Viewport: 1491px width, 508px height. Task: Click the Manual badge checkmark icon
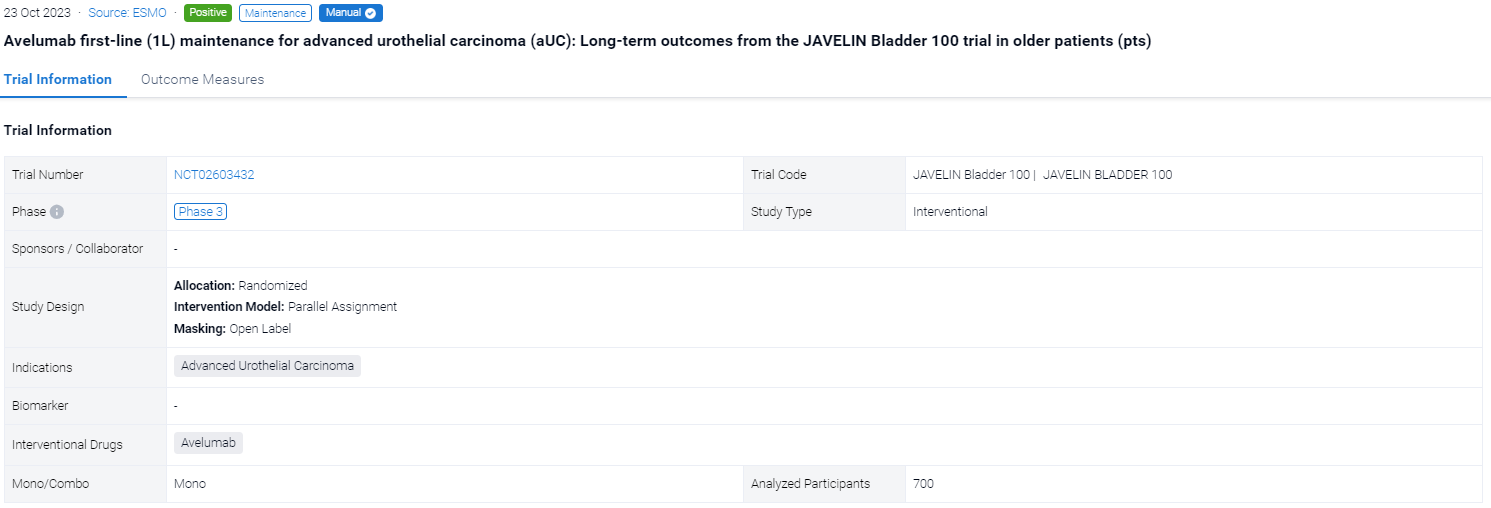click(371, 13)
